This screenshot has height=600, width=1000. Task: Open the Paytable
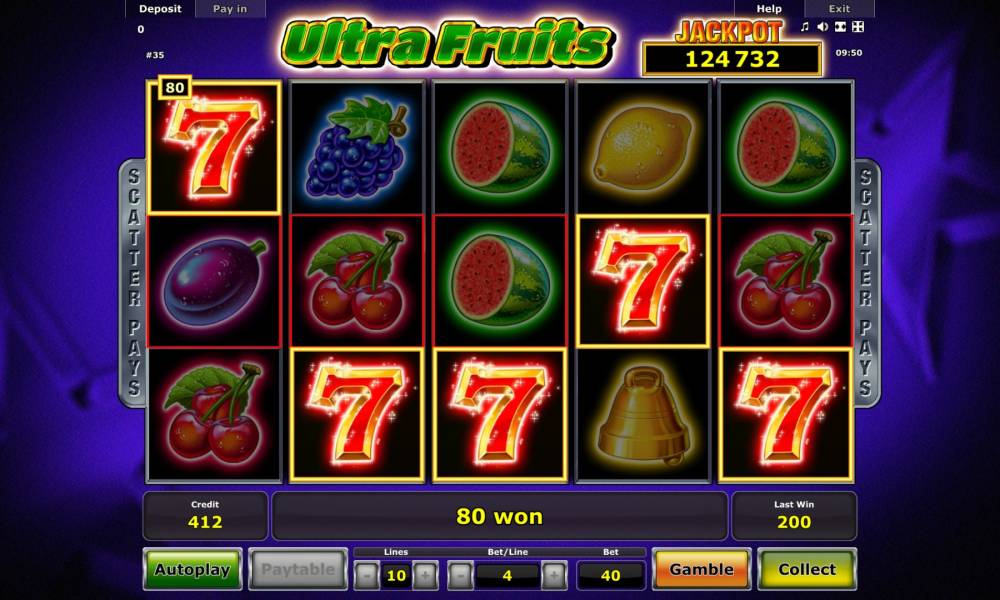click(x=298, y=569)
